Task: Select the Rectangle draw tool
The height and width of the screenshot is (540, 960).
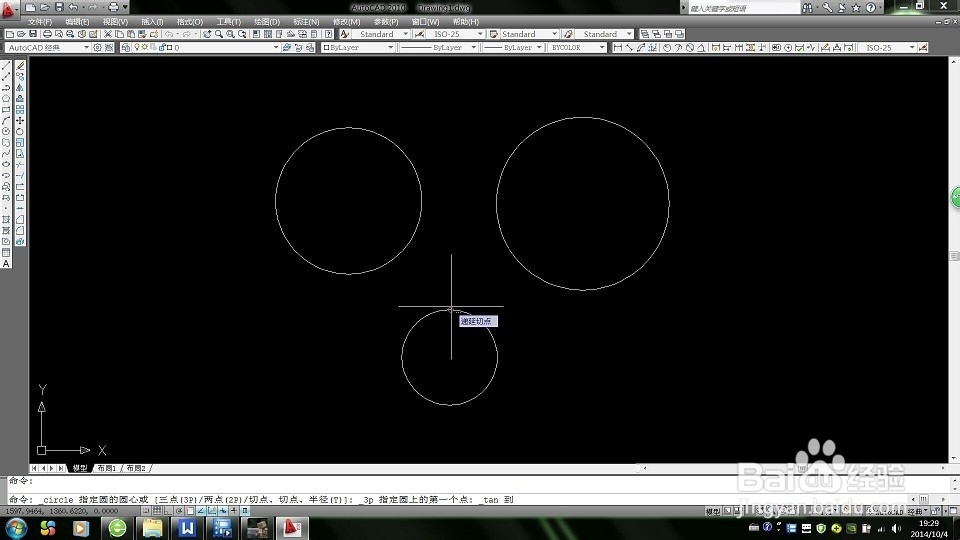Action: (x=6, y=110)
